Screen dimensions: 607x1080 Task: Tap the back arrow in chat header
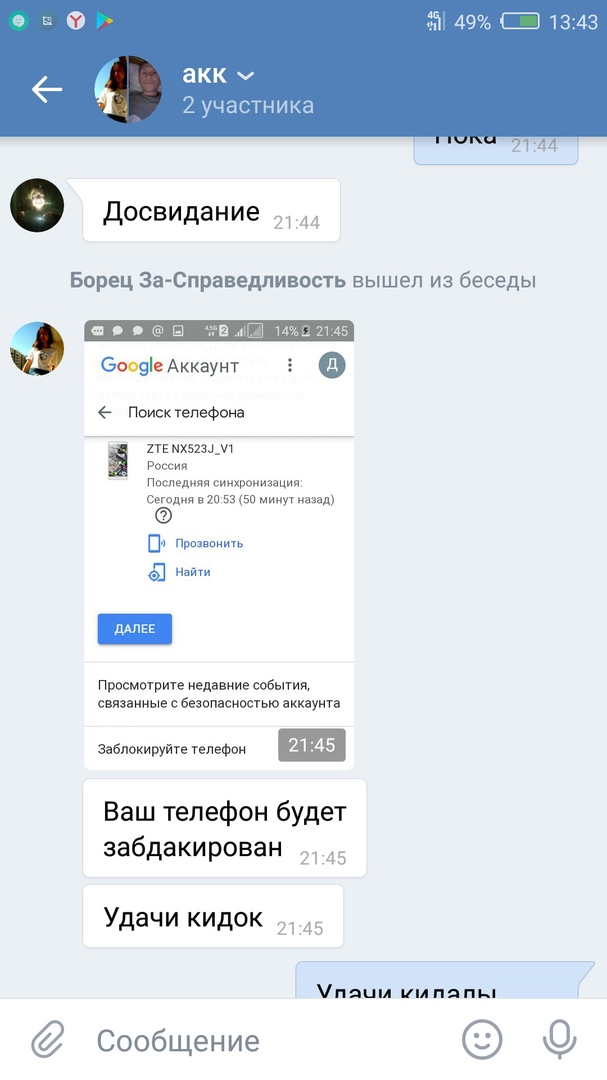point(47,90)
